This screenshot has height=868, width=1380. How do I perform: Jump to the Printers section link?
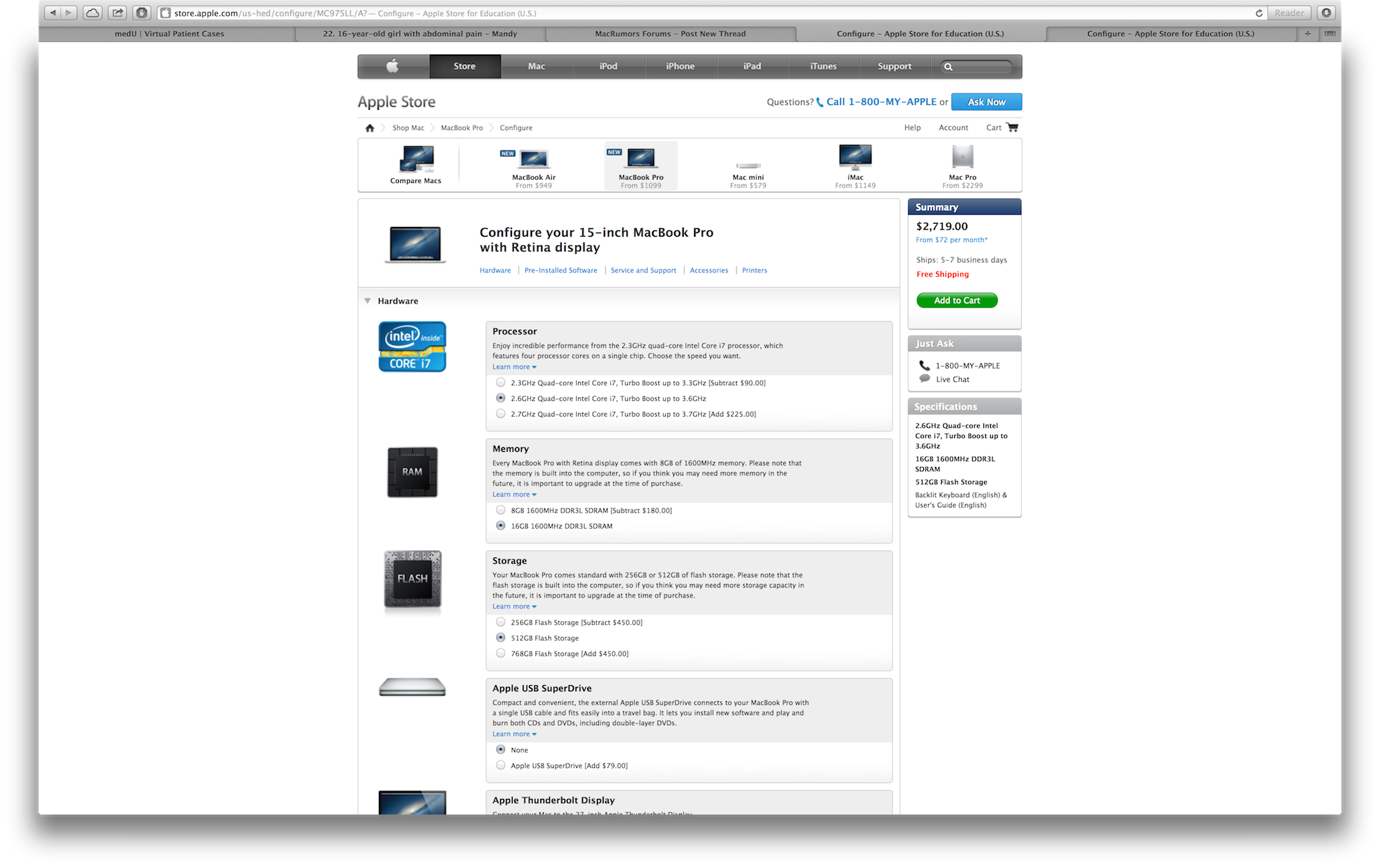click(754, 270)
